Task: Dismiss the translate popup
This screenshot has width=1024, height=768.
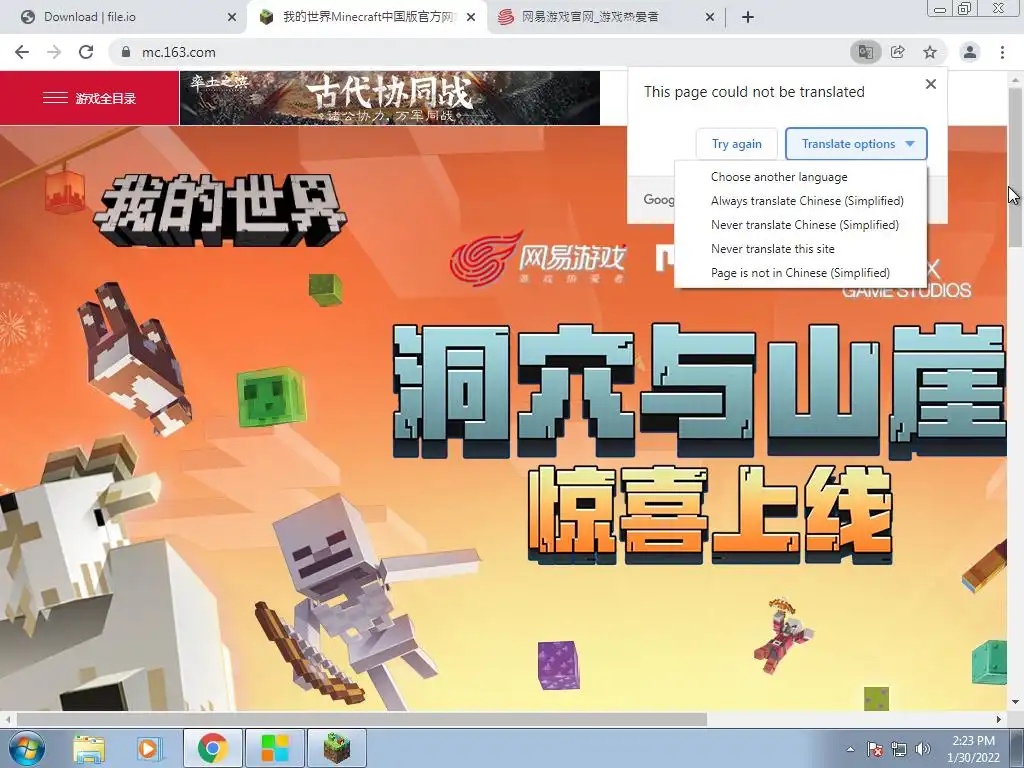Action: click(931, 84)
